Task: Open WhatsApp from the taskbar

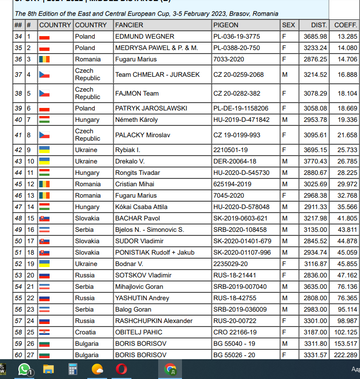Action: (x=24, y=369)
